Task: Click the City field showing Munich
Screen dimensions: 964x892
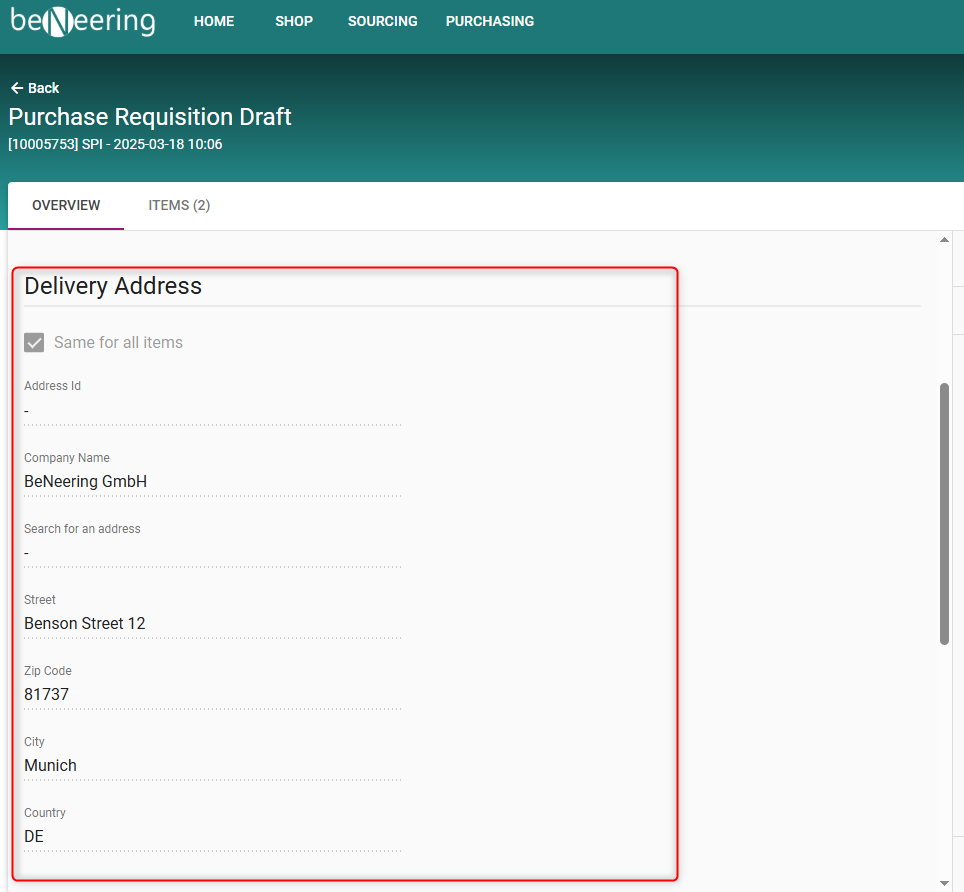Action: 212,765
